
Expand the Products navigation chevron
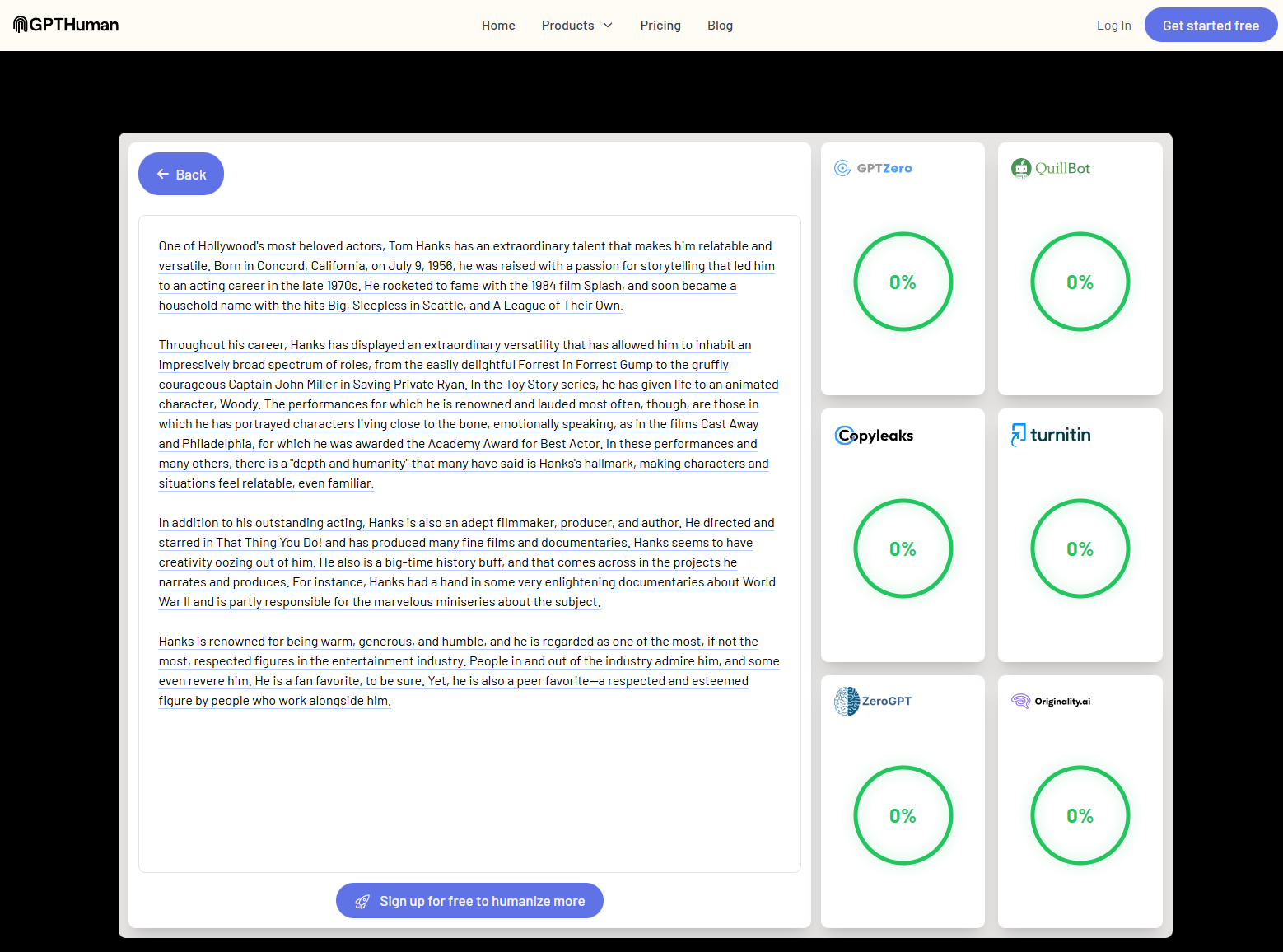[x=607, y=25]
